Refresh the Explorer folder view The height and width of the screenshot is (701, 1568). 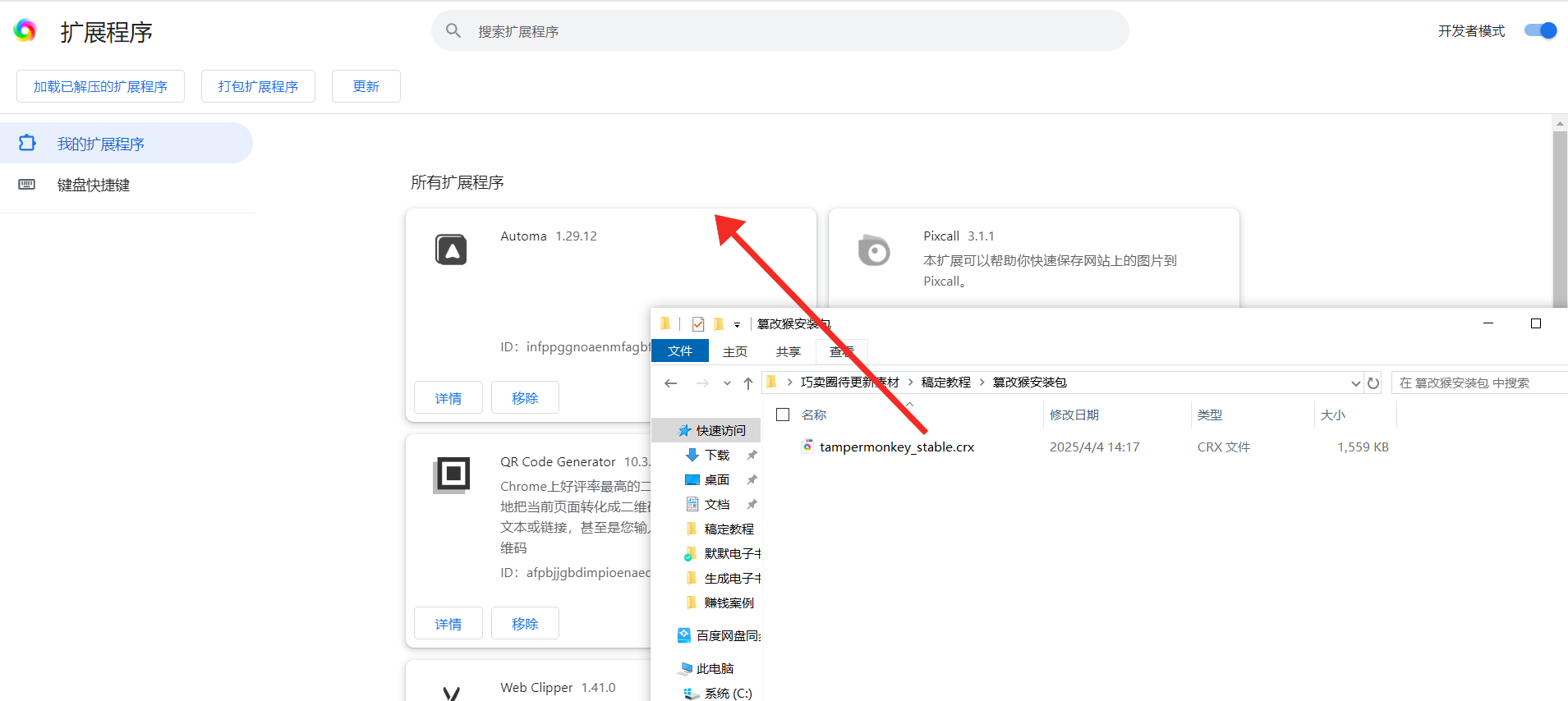pyautogui.click(x=1373, y=383)
